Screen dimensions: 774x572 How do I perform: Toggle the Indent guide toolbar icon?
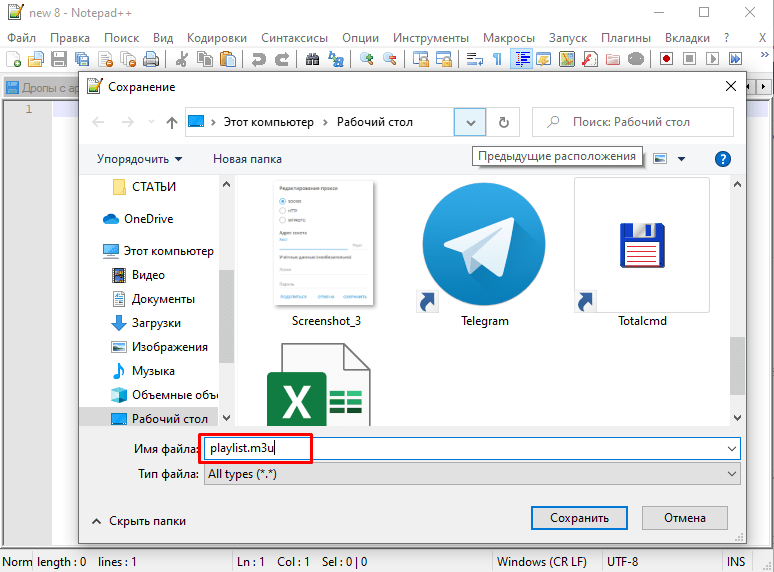click(x=521, y=59)
